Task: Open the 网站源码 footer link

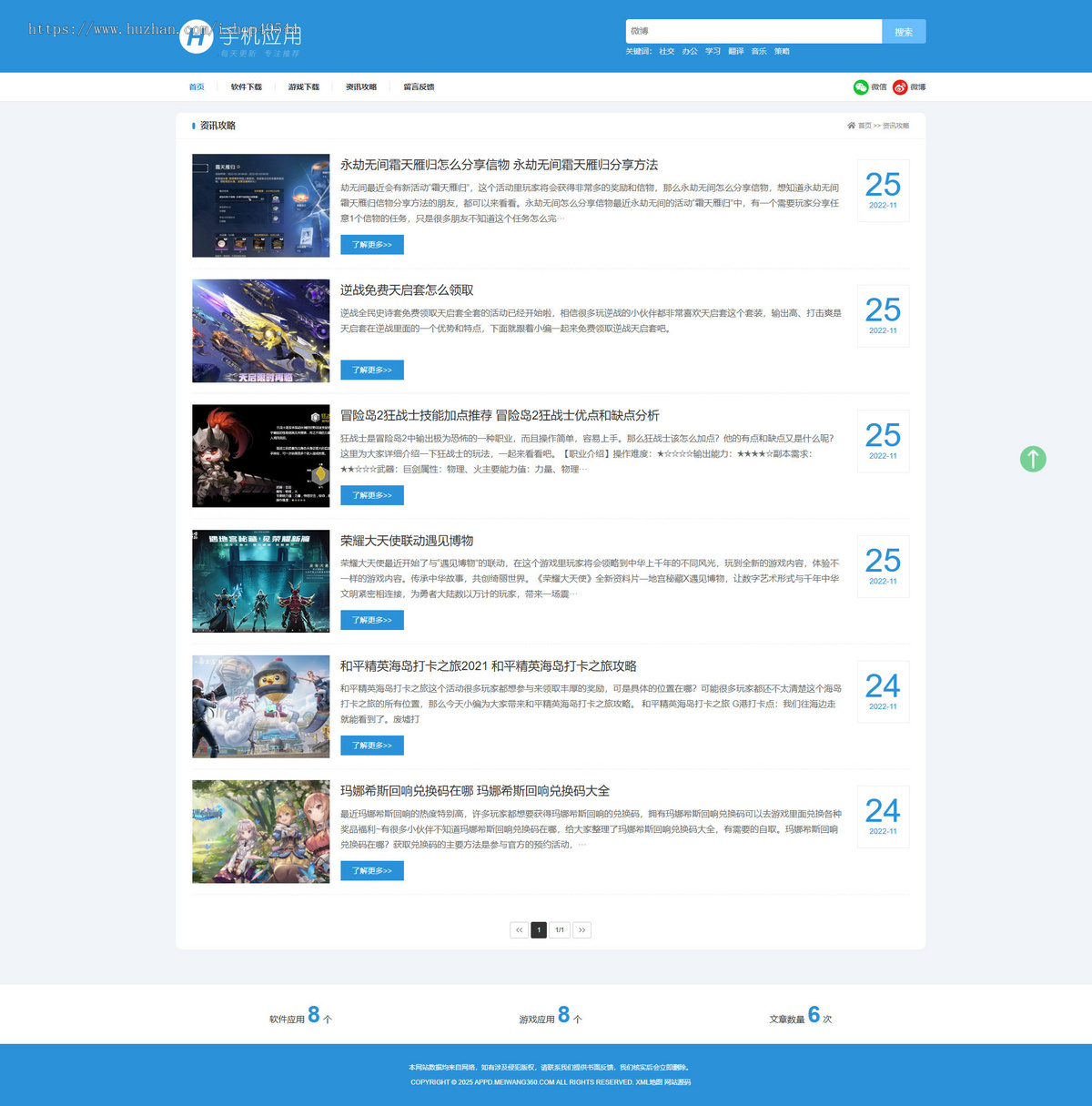Action: pos(677,1082)
